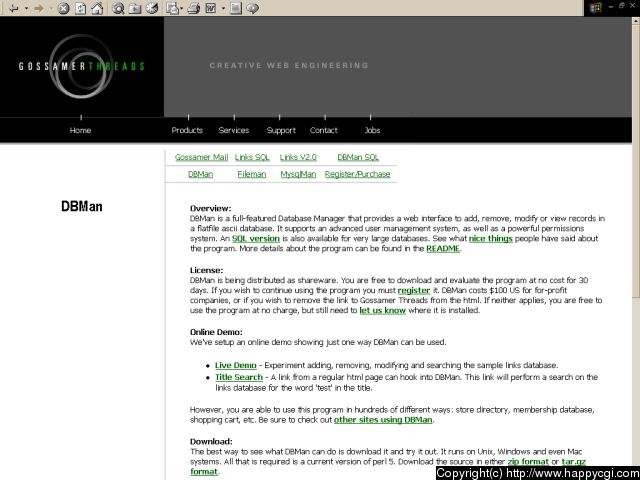Open the History clock icon

click(152, 8)
